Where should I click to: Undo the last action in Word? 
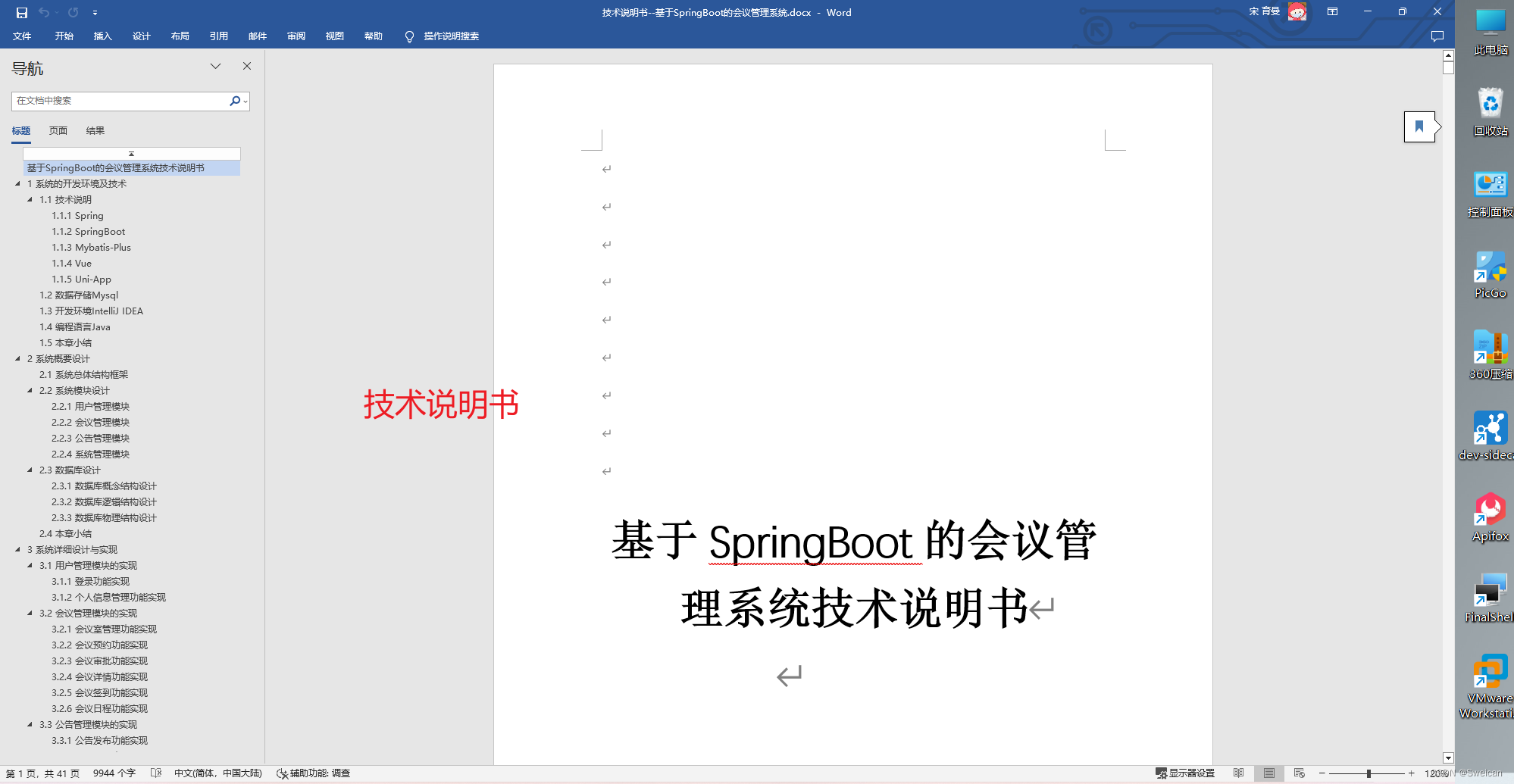click(x=44, y=12)
